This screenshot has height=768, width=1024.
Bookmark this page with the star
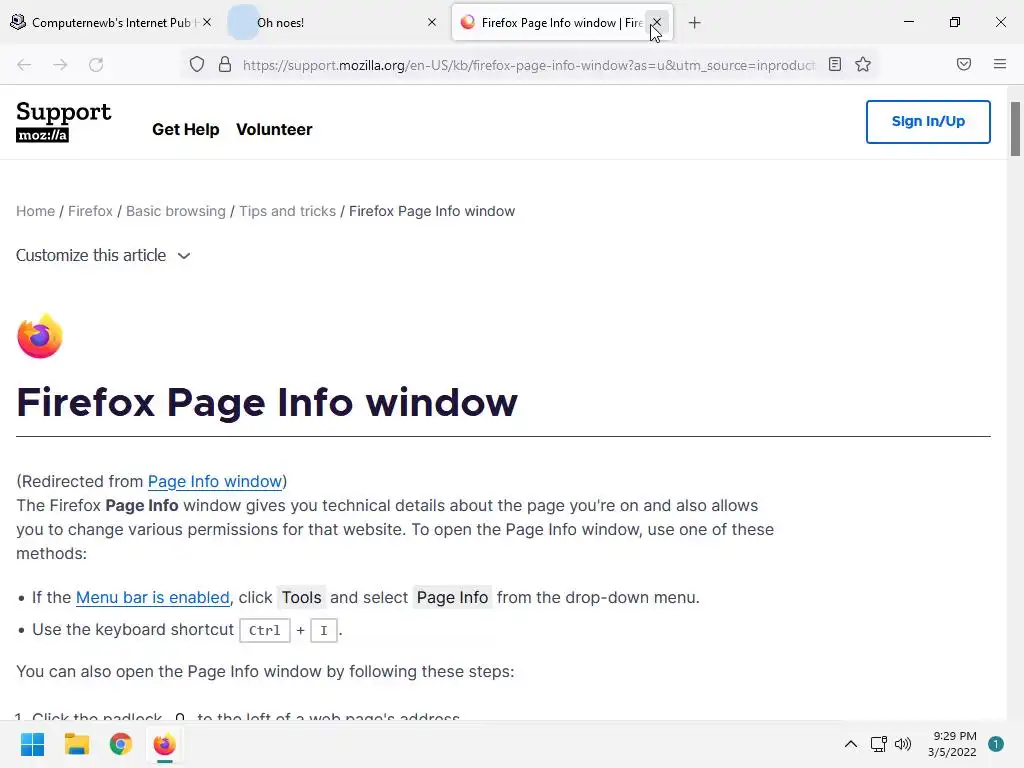[x=863, y=64]
